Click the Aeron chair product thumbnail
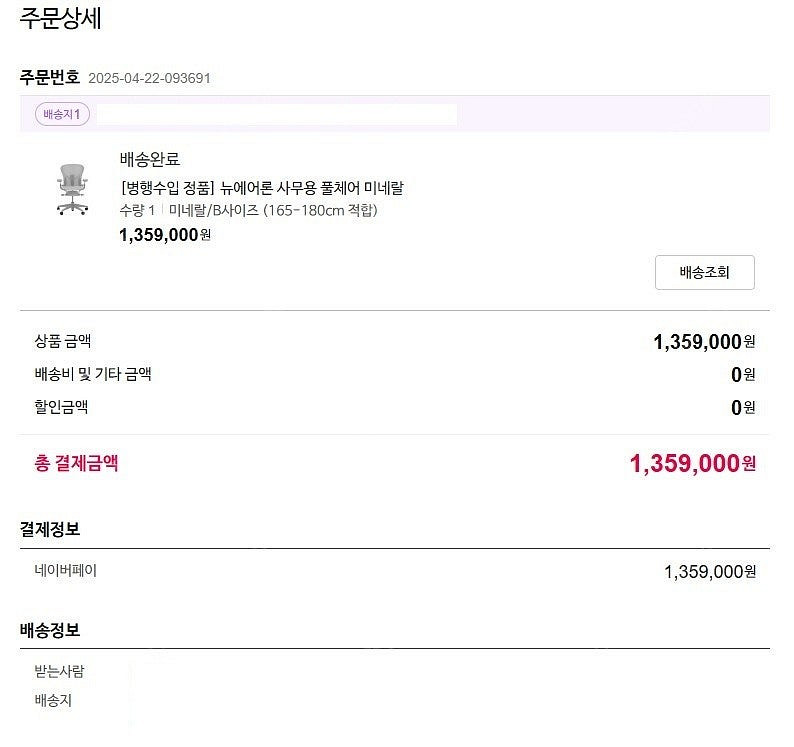794x747 pixels. (71, 189)
